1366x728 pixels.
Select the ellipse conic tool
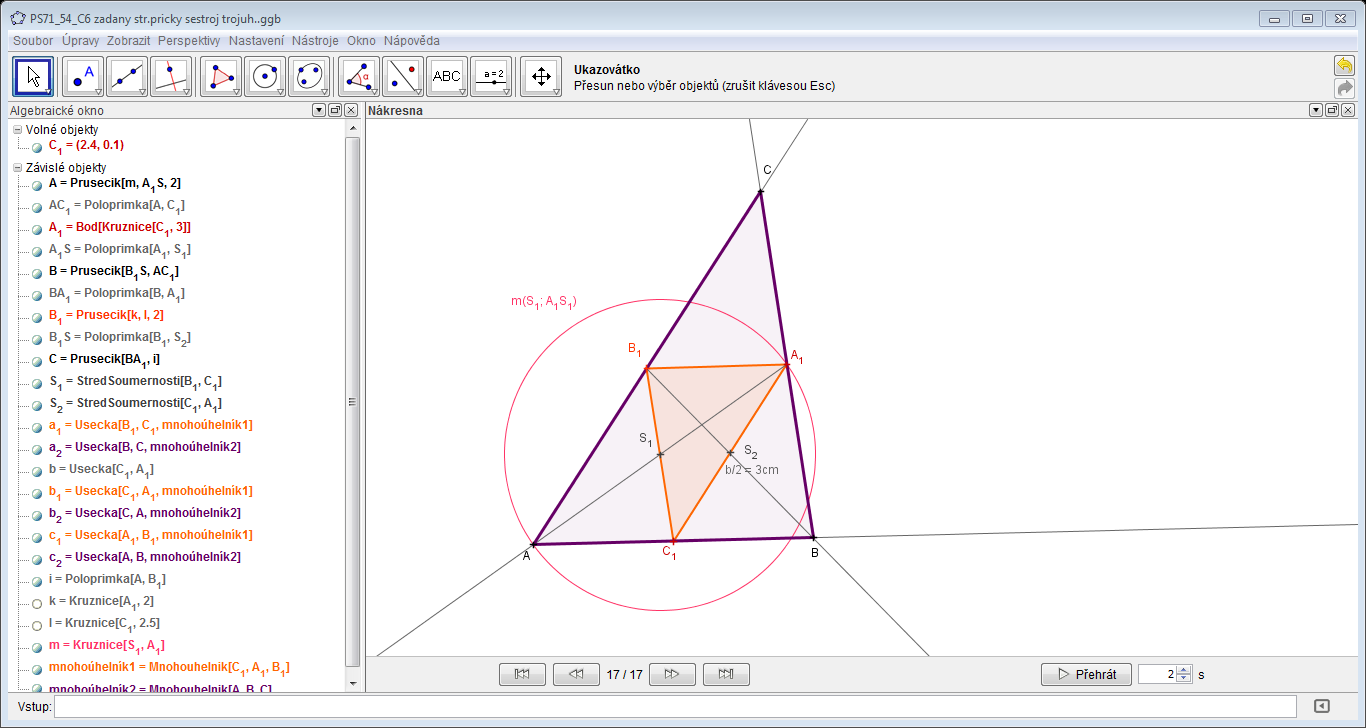pos(309,76)
